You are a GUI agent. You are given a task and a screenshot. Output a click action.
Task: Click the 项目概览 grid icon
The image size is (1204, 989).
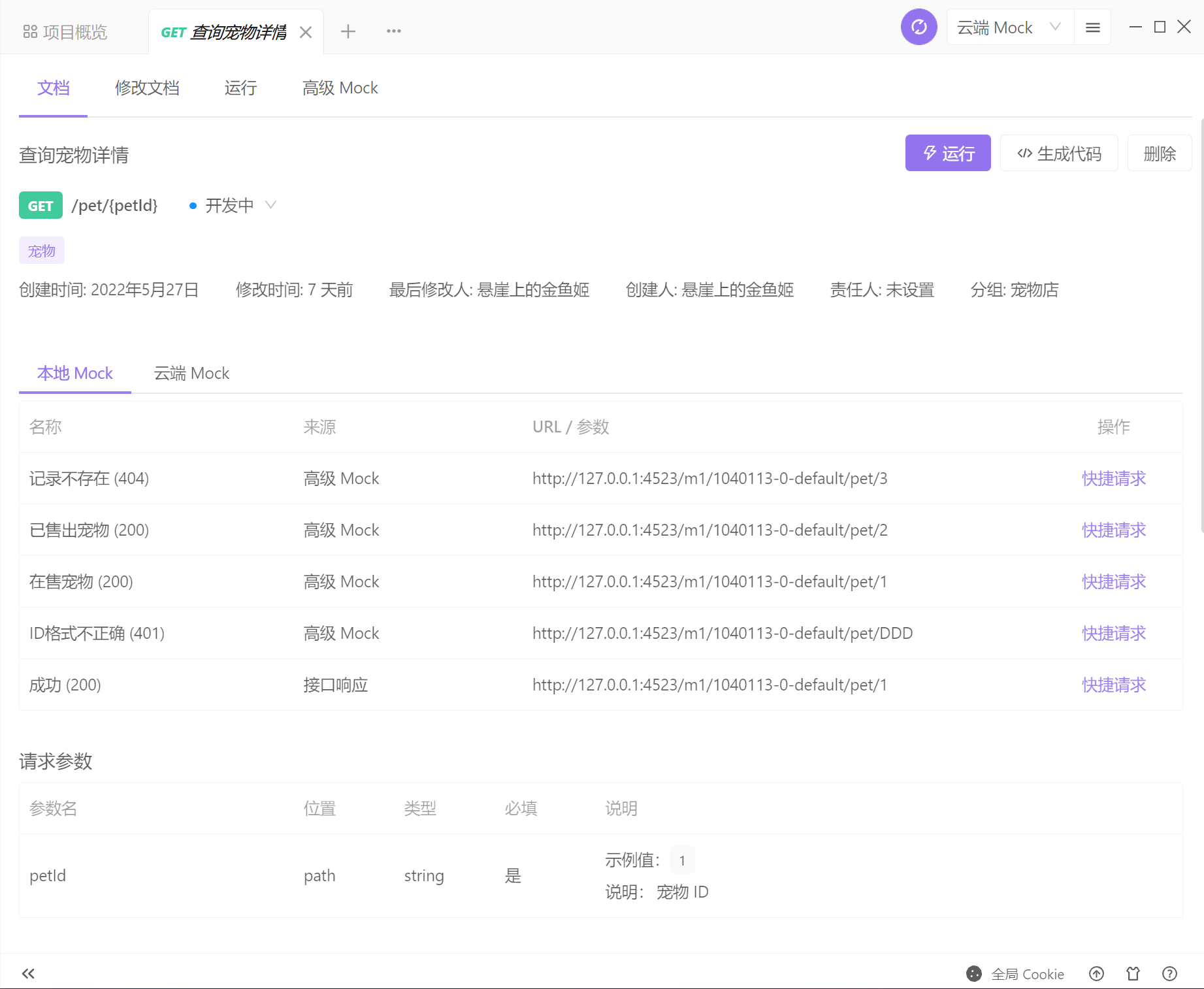(30, 31)
